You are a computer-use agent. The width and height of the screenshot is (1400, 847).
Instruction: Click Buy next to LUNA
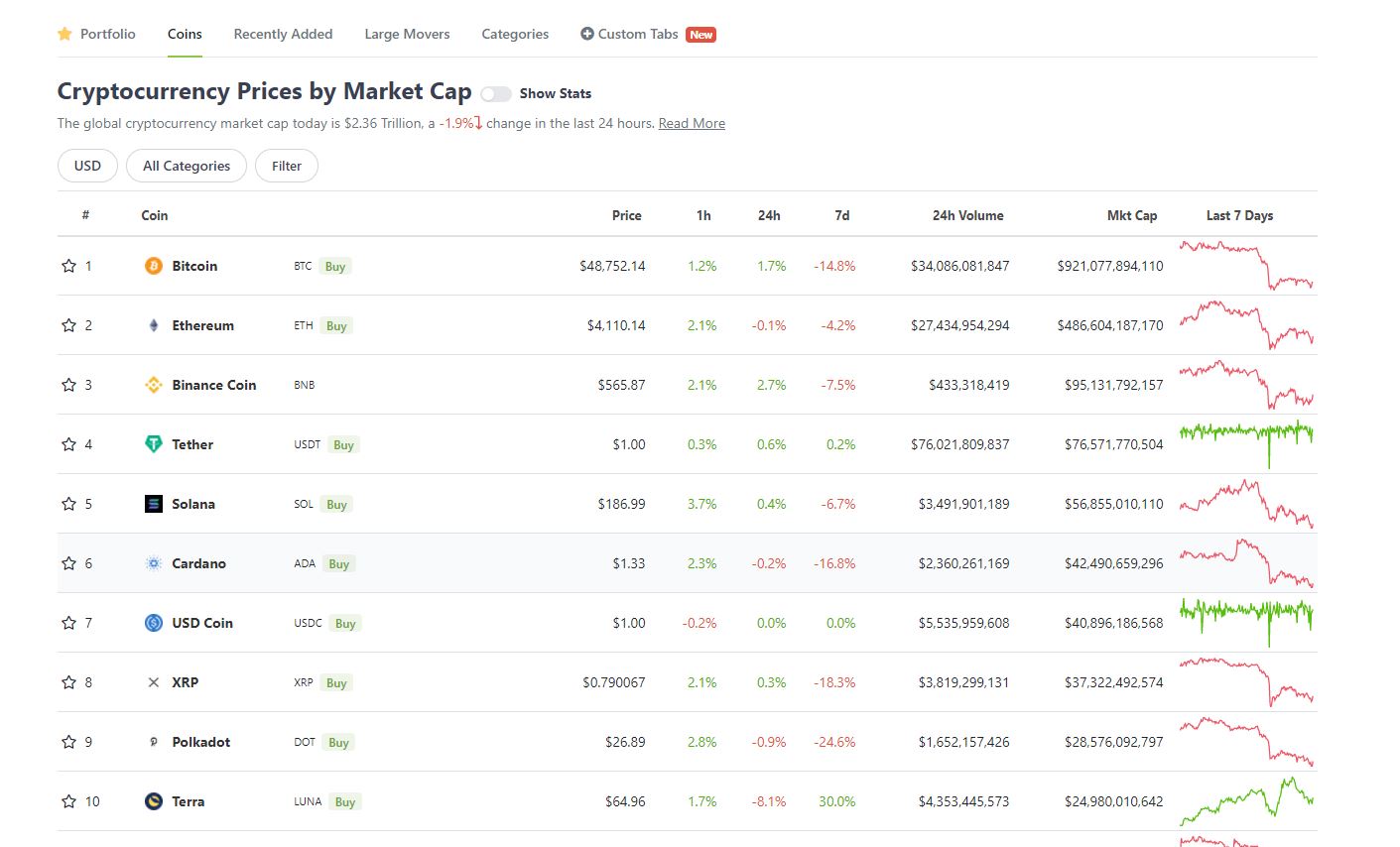345,801
